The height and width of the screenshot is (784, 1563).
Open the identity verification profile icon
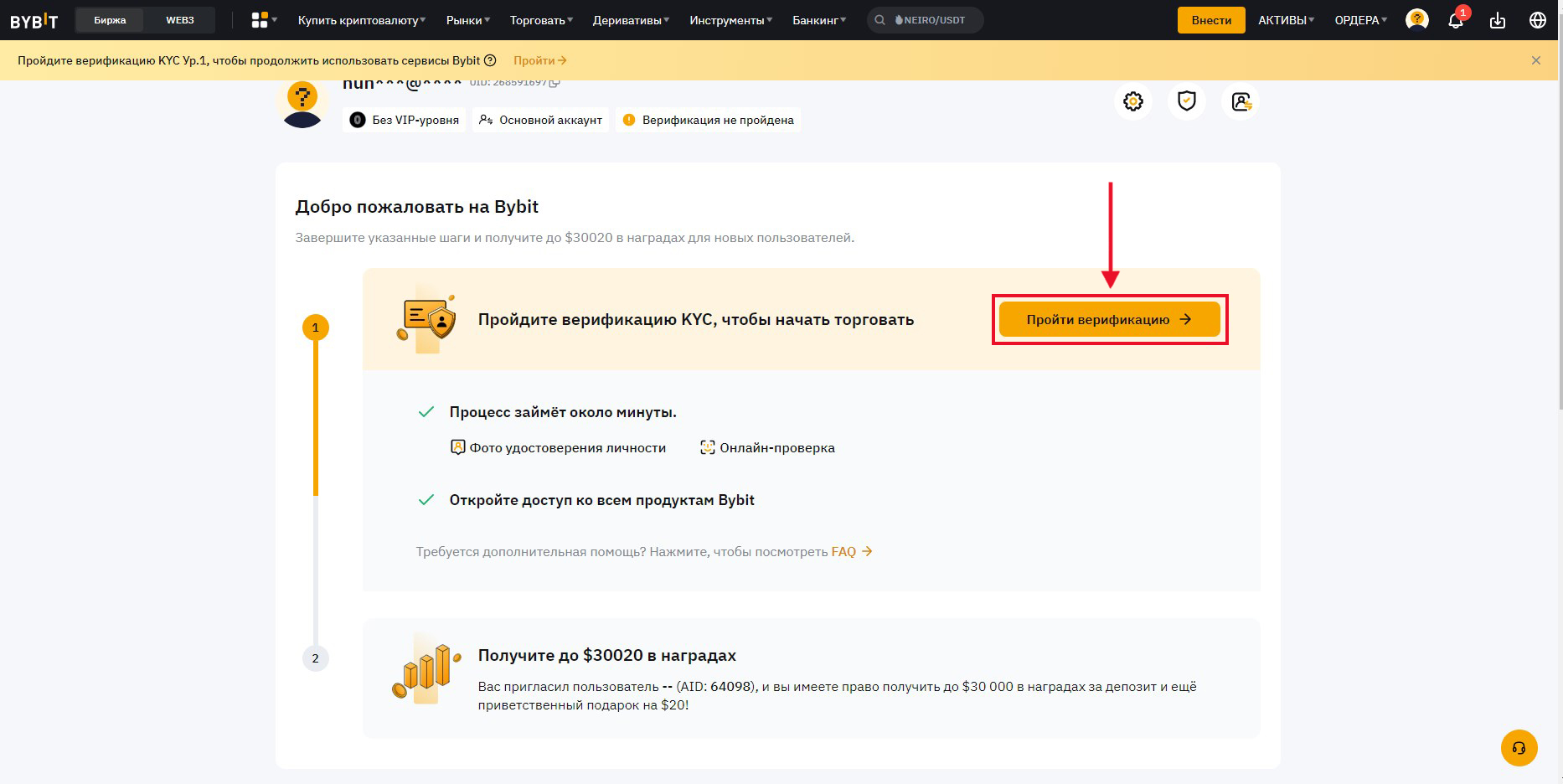pyautogui.click(x=1241, y=101)
